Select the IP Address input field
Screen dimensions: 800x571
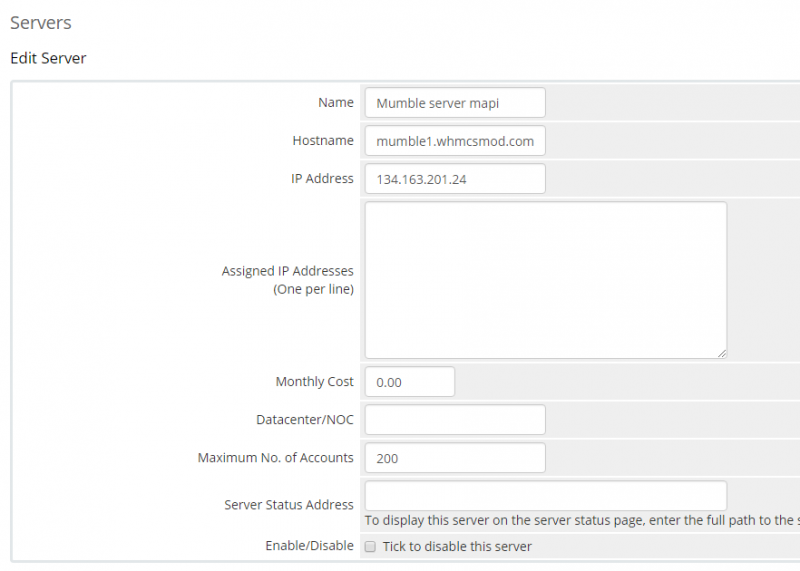455,179
